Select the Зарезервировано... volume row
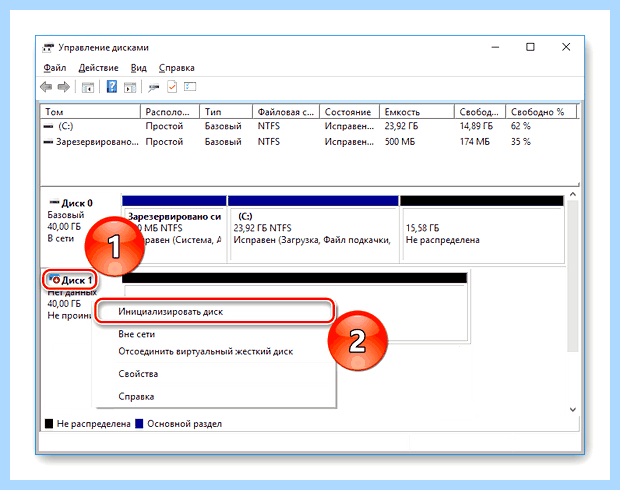 [x=309, y=142]
